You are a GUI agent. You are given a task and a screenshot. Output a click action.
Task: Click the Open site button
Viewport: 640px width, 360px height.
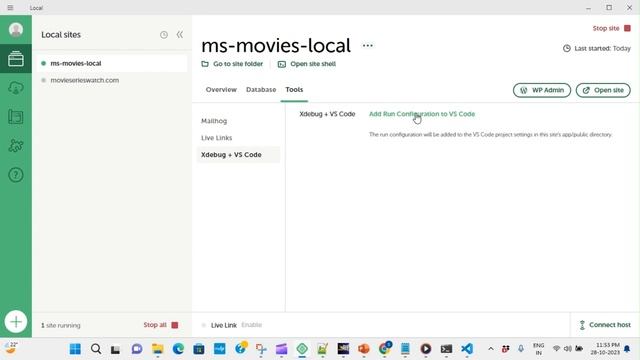603,90
